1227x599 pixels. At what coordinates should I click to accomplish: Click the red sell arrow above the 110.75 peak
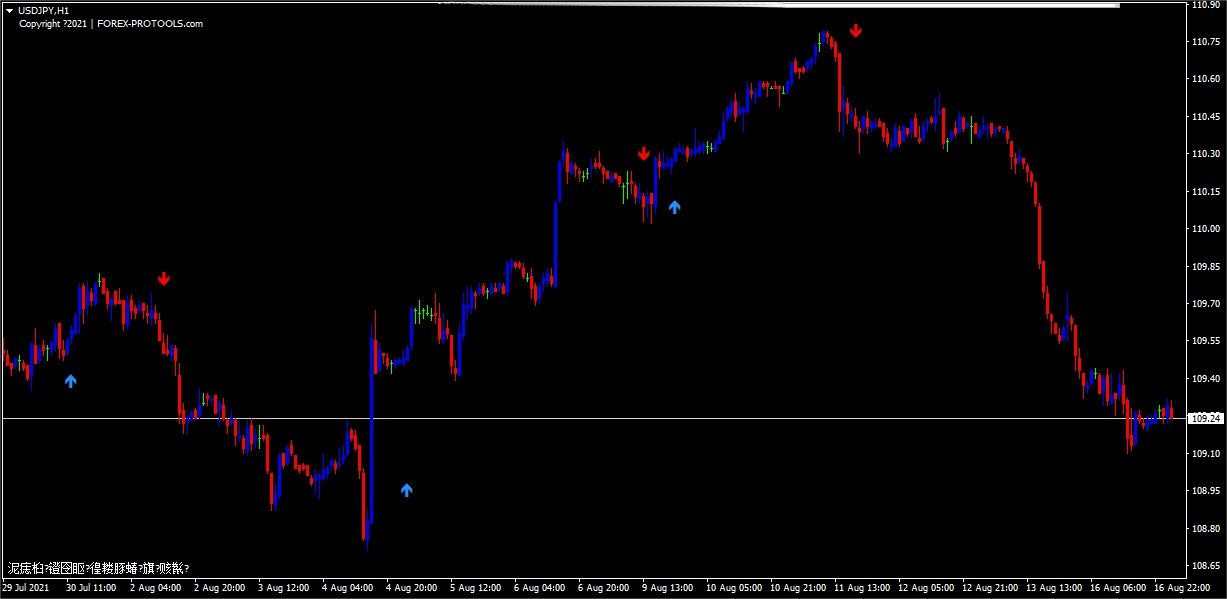[856, 31]
